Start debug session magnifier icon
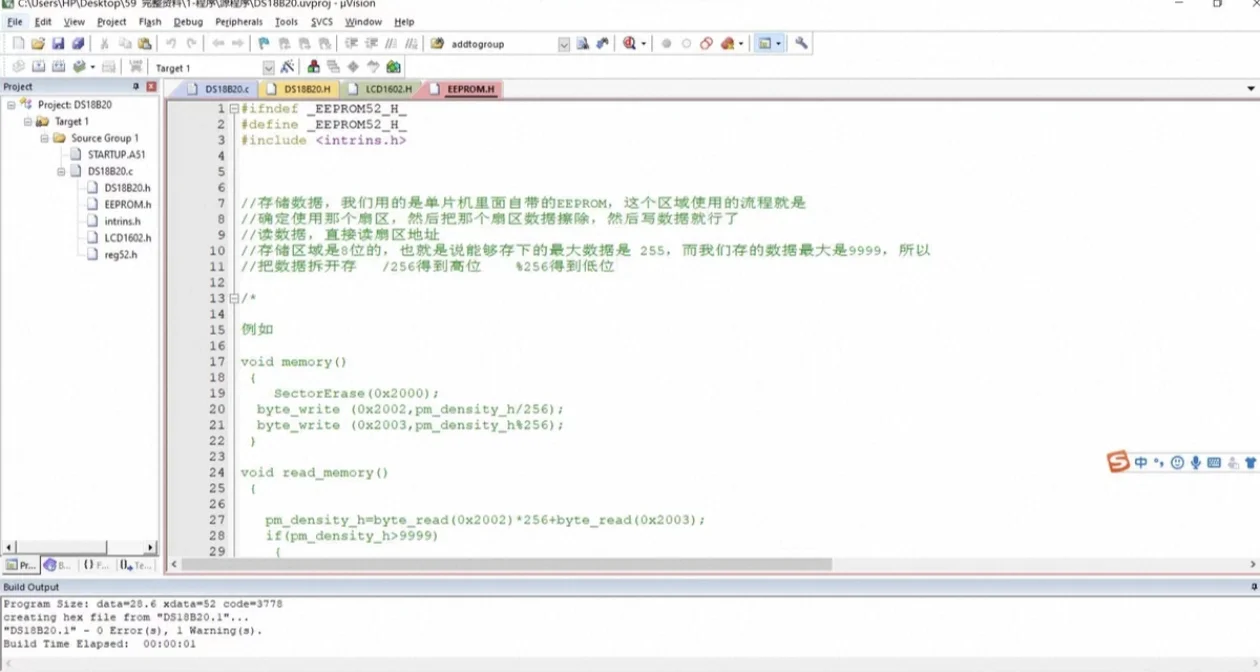This screenshot has height=672, width=1260. (x=629, y=44)
